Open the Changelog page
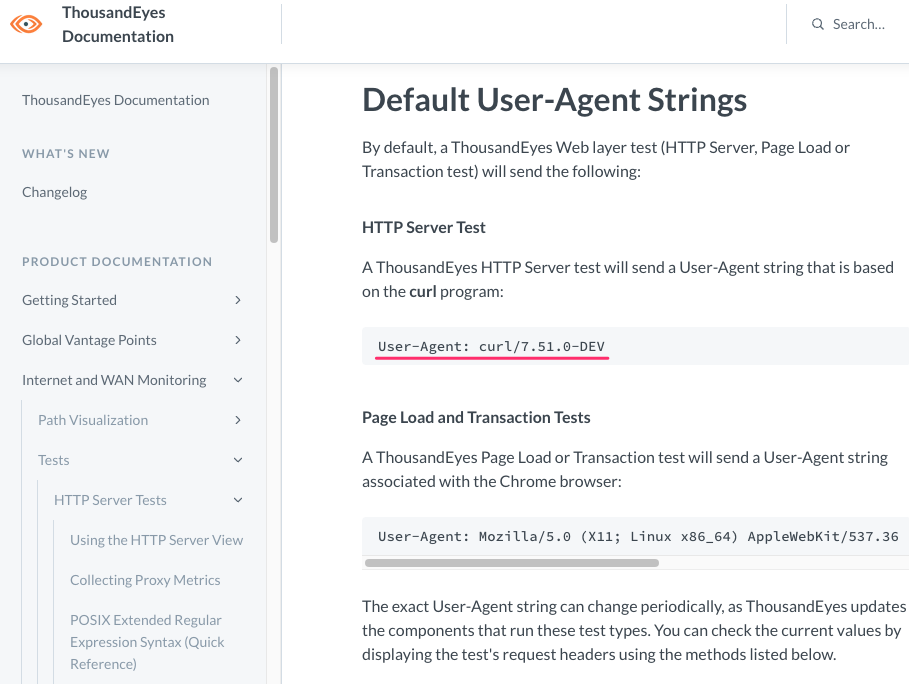 pos(54,192)
